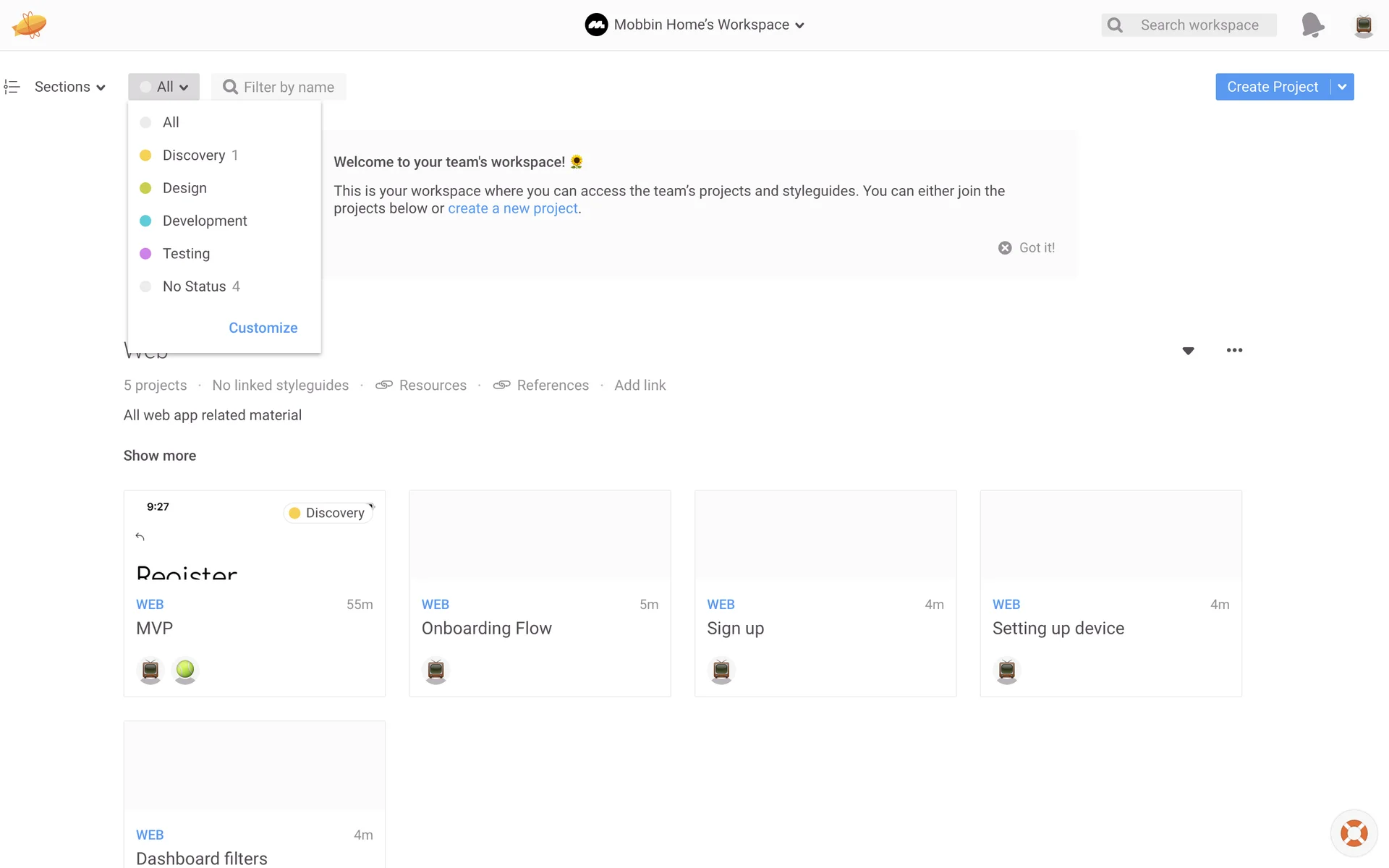Select the No Status filter option
This screenshot has width=1389, height=868.
194,286
